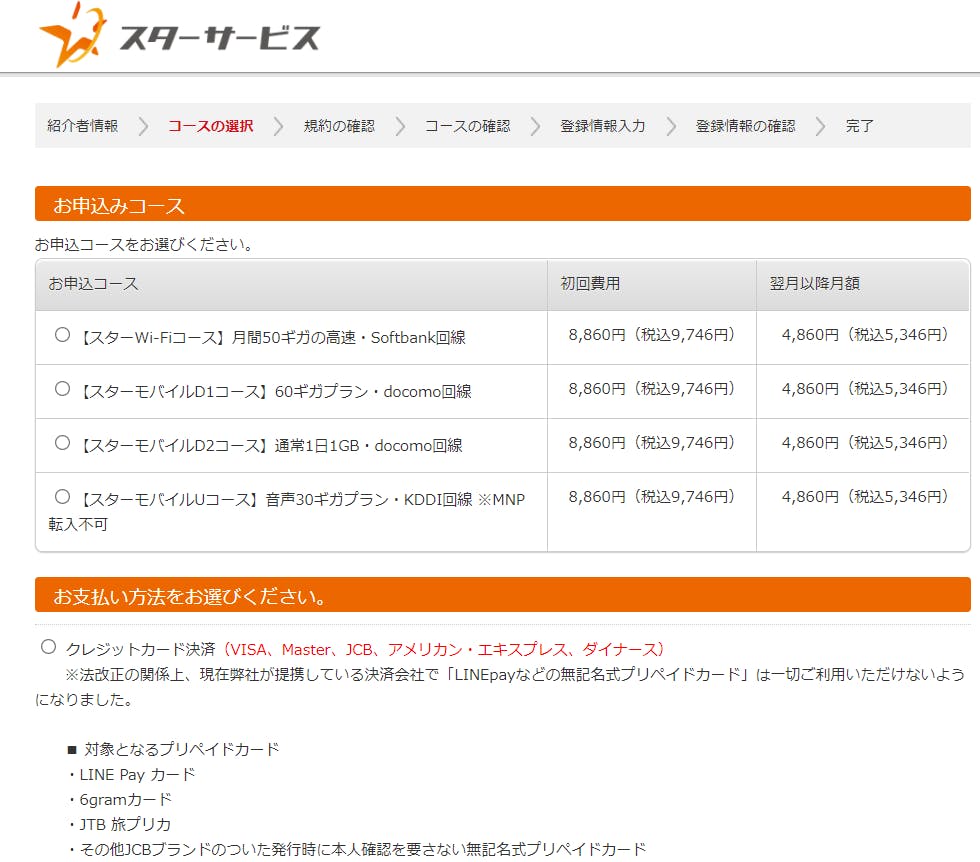This screenshot has width=980, height=862.
Task: Click the お申込みコース orange section header
Action: pos(502,205)
